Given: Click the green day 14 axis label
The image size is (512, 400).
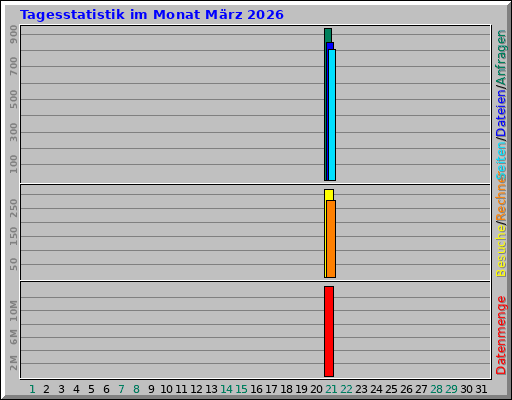Looking at the screenshot, I should coord(226,389).
